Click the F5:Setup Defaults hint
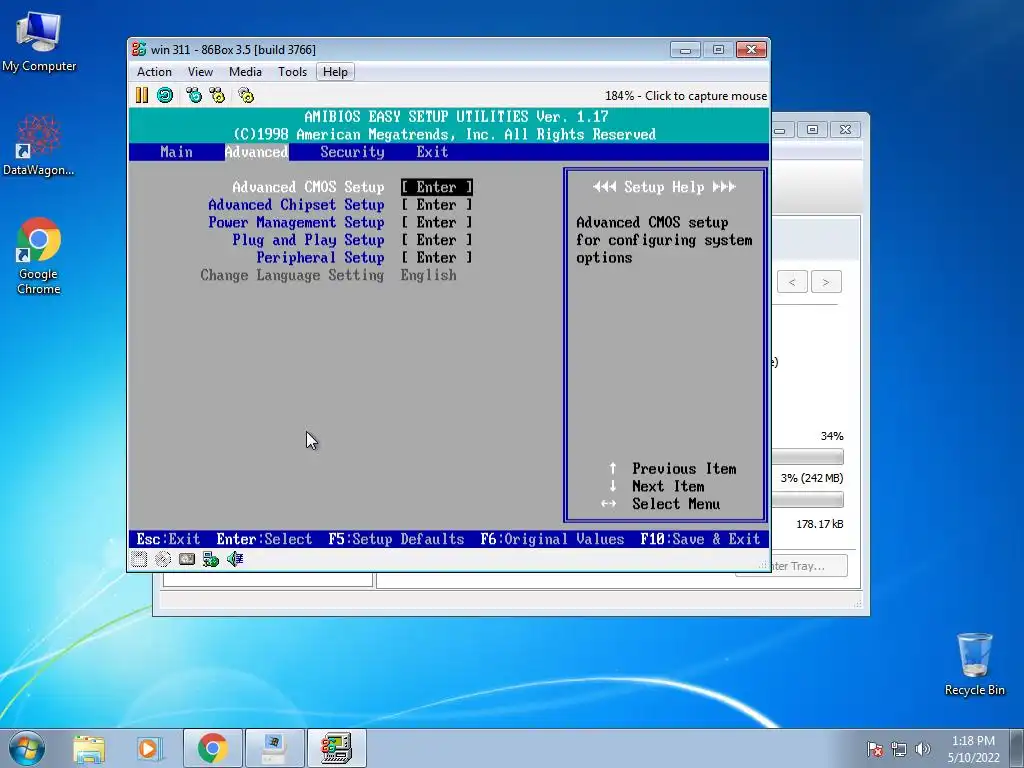 pos(396,539)
